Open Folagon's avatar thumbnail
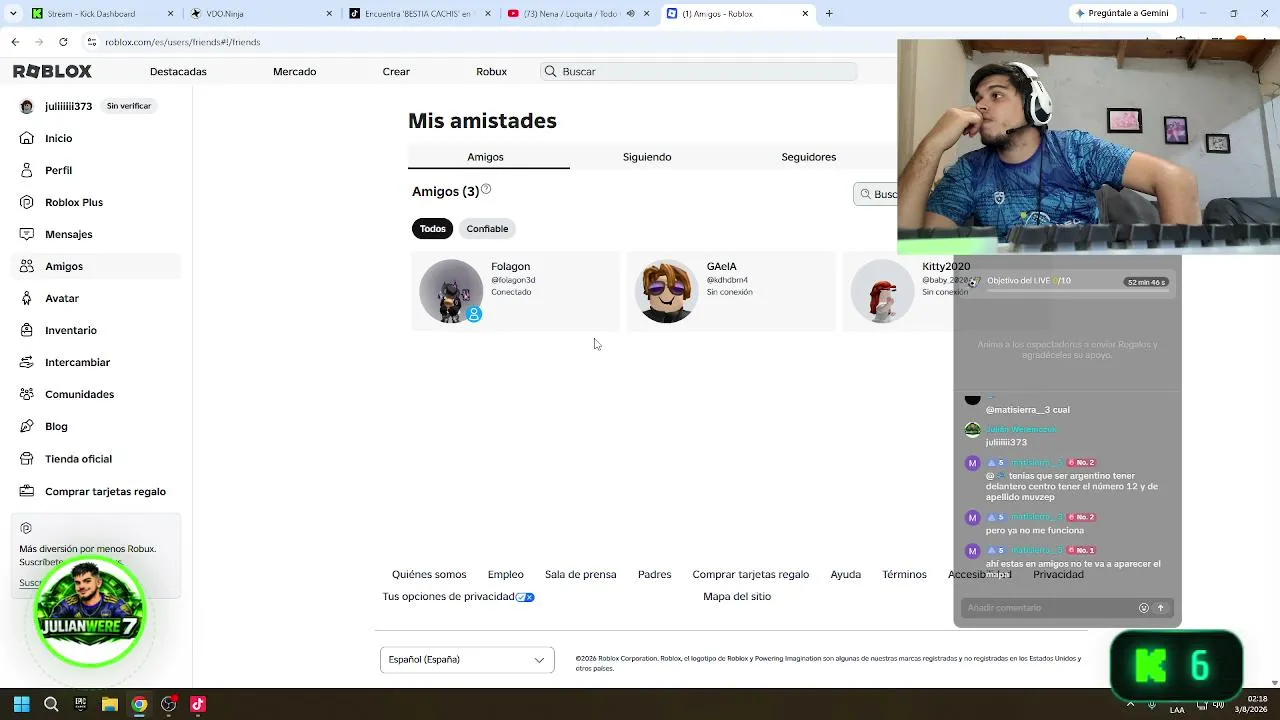 point(451,291)
